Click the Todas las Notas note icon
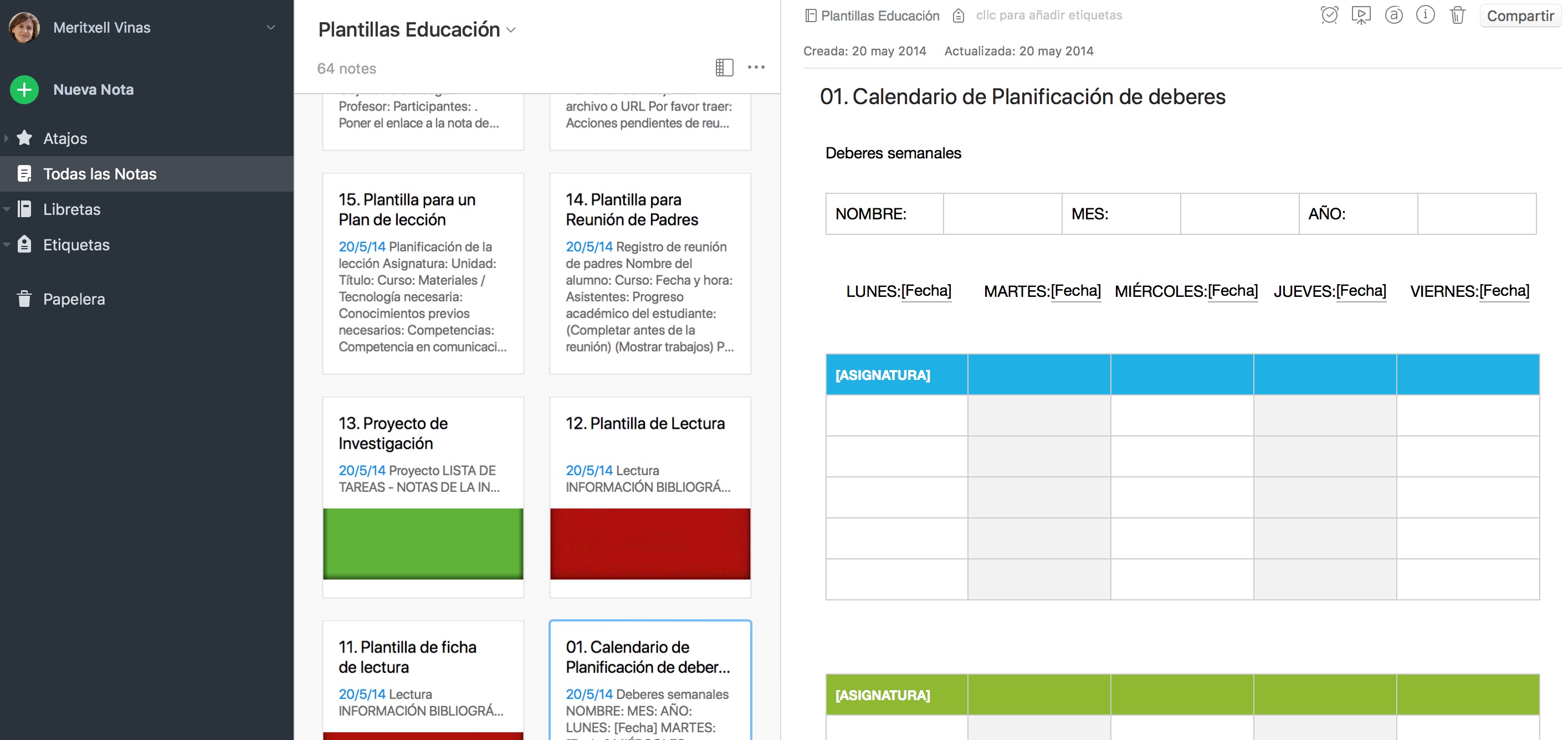1568x740 pixels. 24,174
